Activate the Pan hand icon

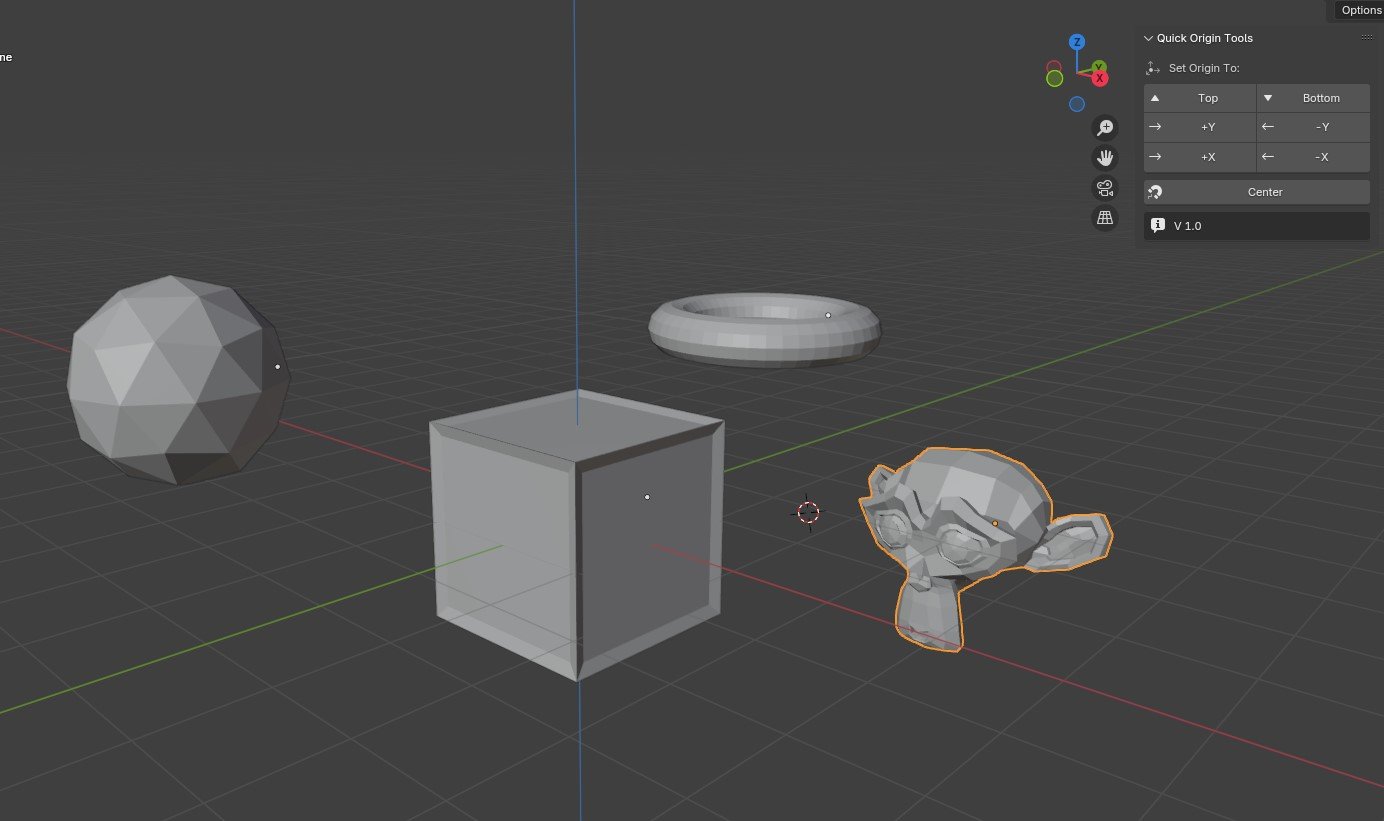1104,157
